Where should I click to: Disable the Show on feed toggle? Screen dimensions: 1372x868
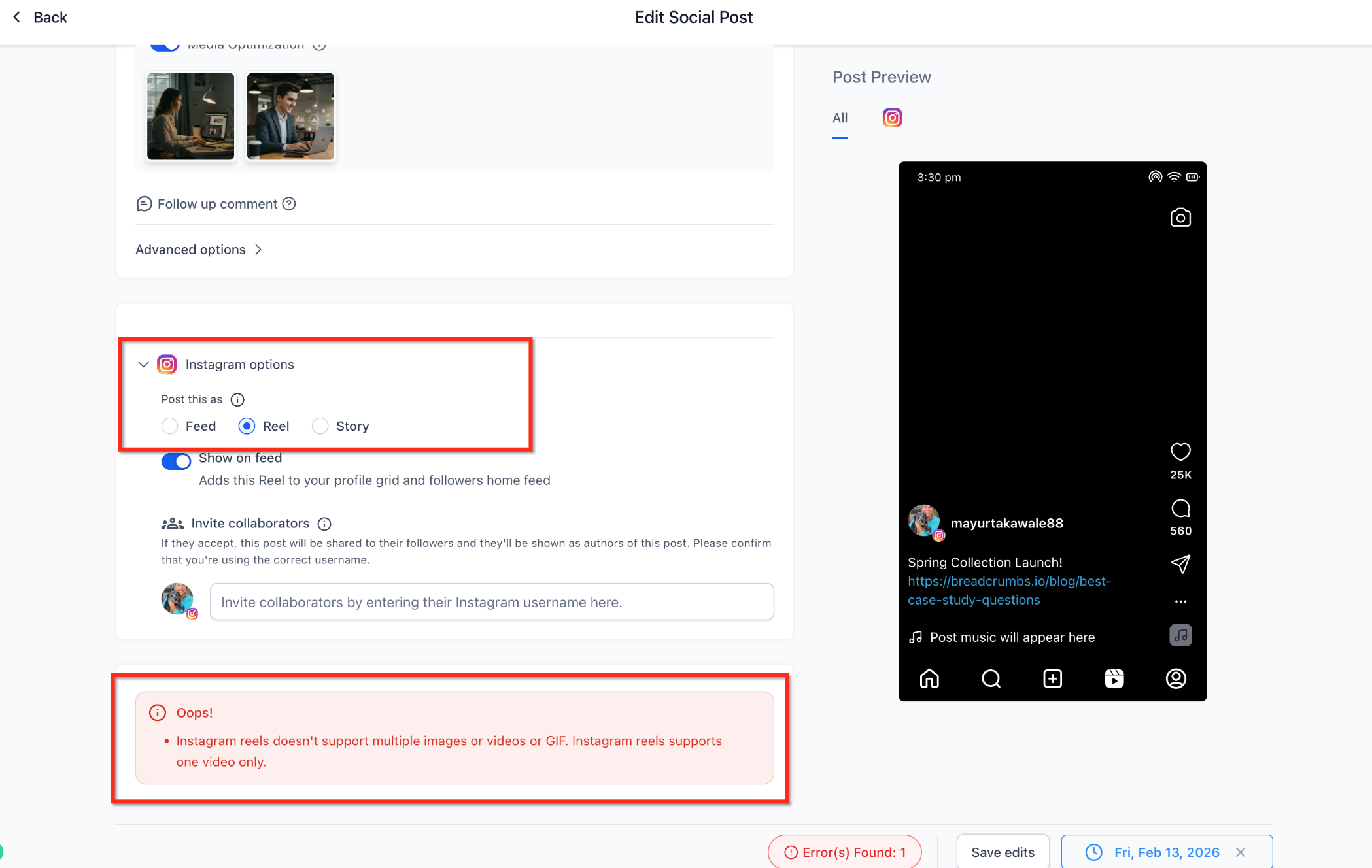(176, 461)
